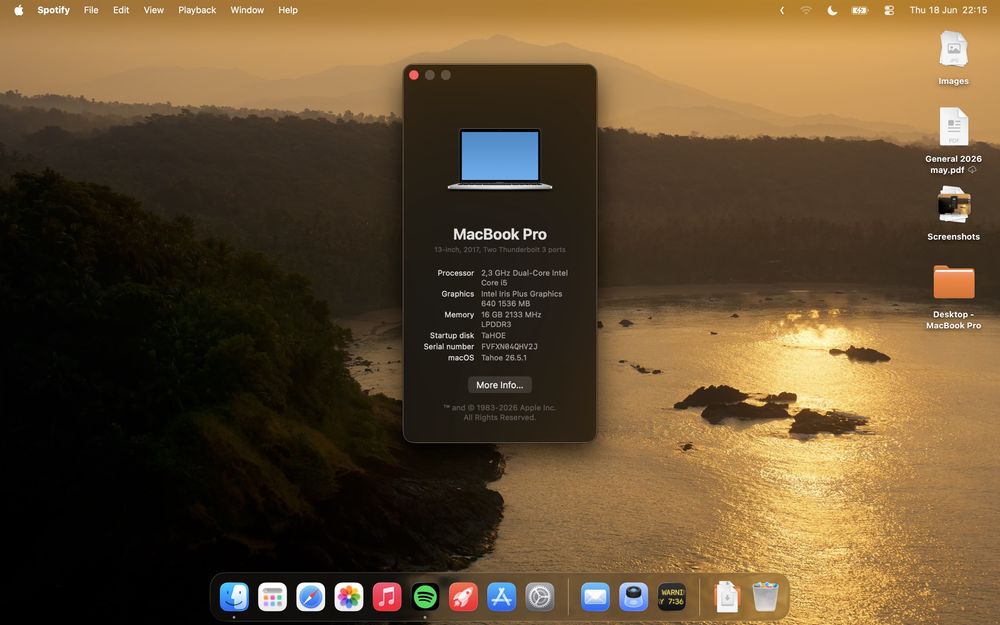Open System Settings gear in dock

pos(540,597)
